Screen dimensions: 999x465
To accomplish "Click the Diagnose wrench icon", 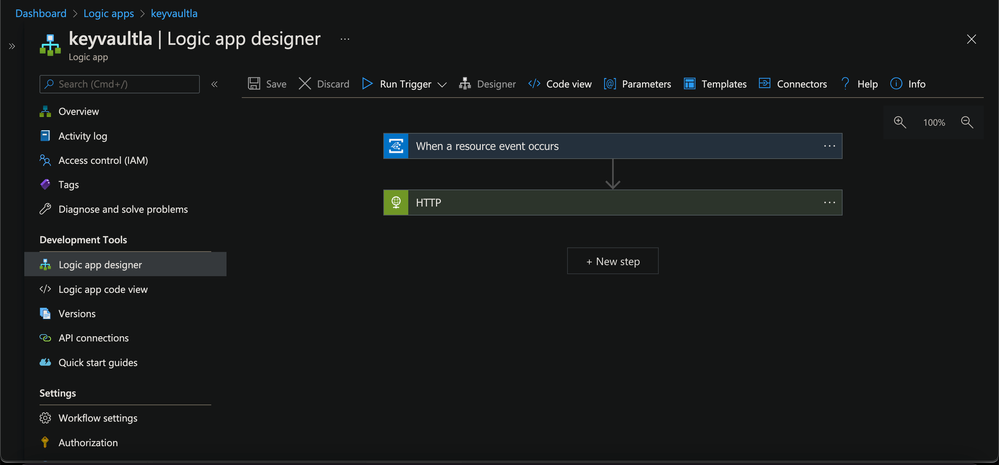I will pos(45,209).
